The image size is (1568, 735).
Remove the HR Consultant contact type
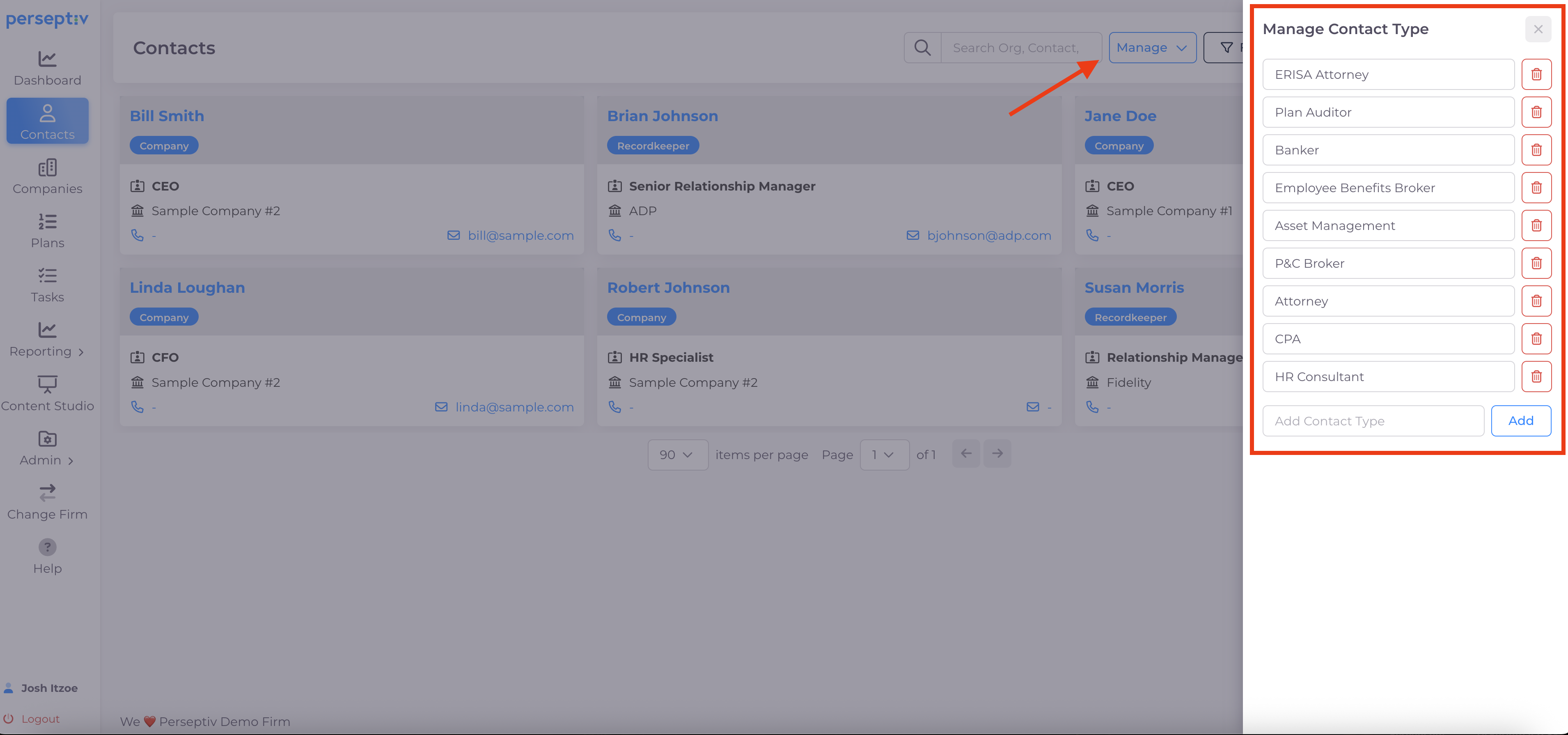click(1536, 377)
